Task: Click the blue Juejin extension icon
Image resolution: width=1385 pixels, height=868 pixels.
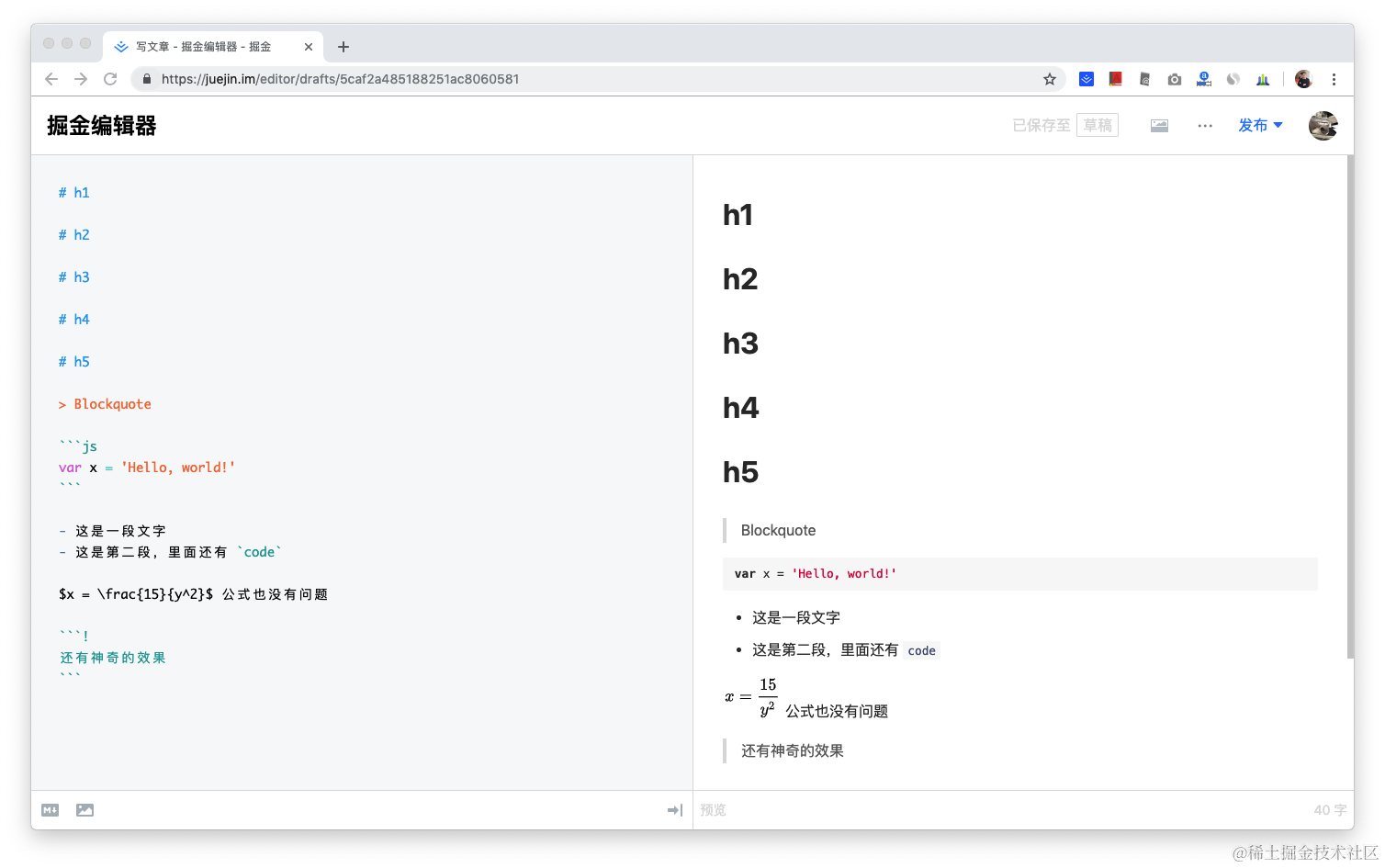Action: 1086,79
